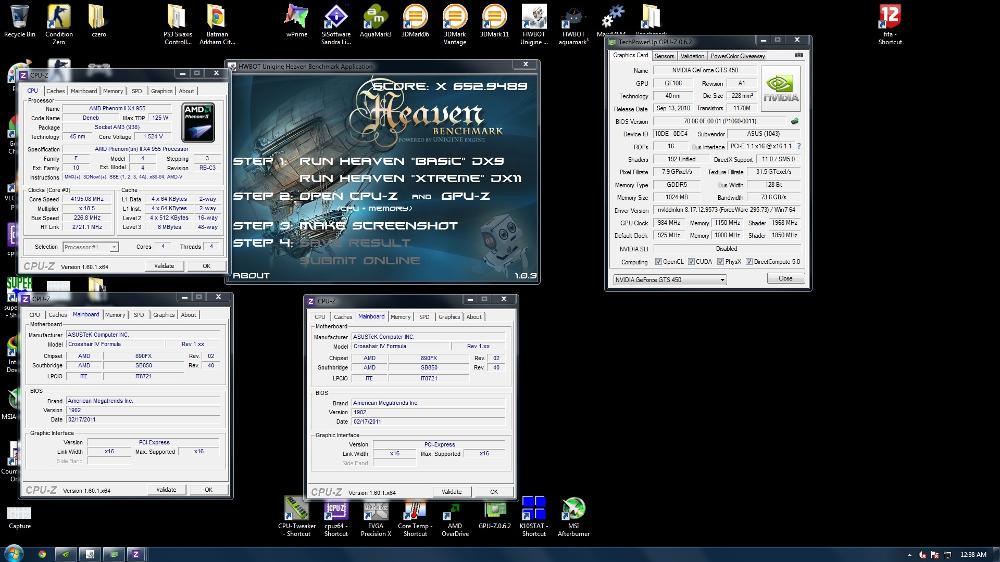Launch the EVGA Precision X icon

tap(376, 517)
